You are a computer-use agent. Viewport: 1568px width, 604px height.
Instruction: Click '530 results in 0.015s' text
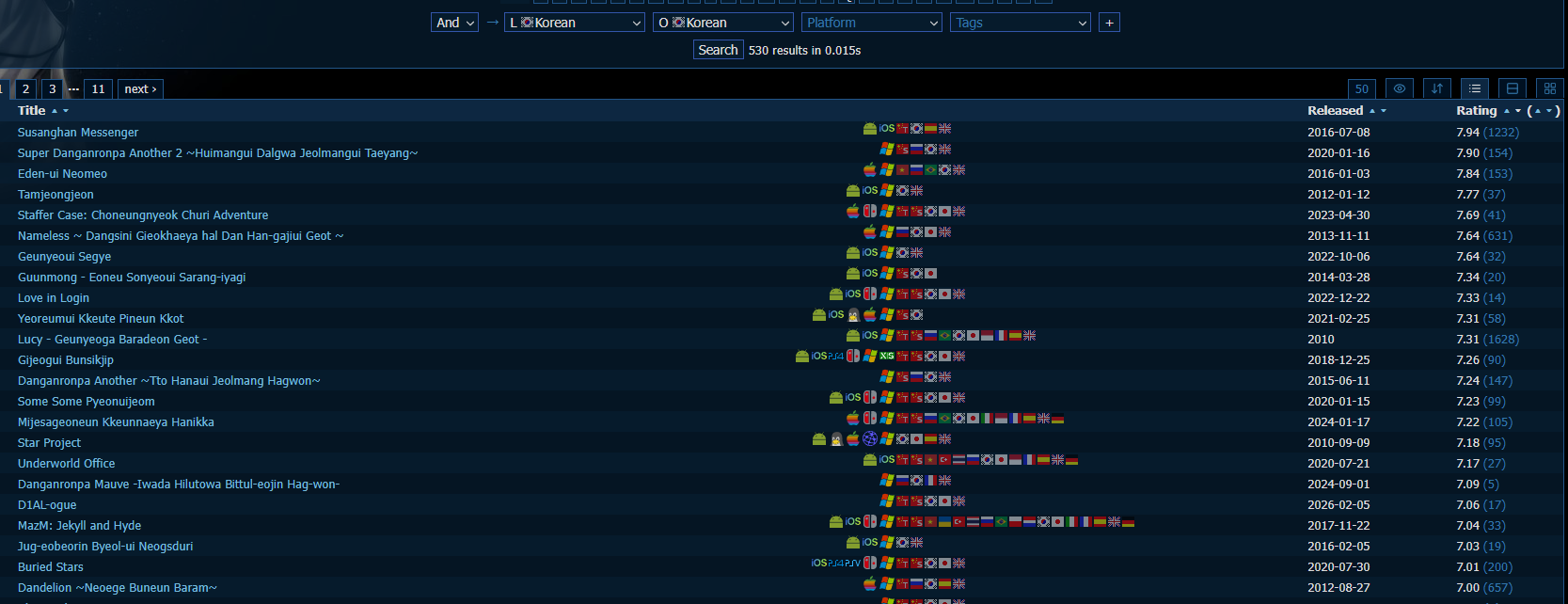click(x=804, y=50)
